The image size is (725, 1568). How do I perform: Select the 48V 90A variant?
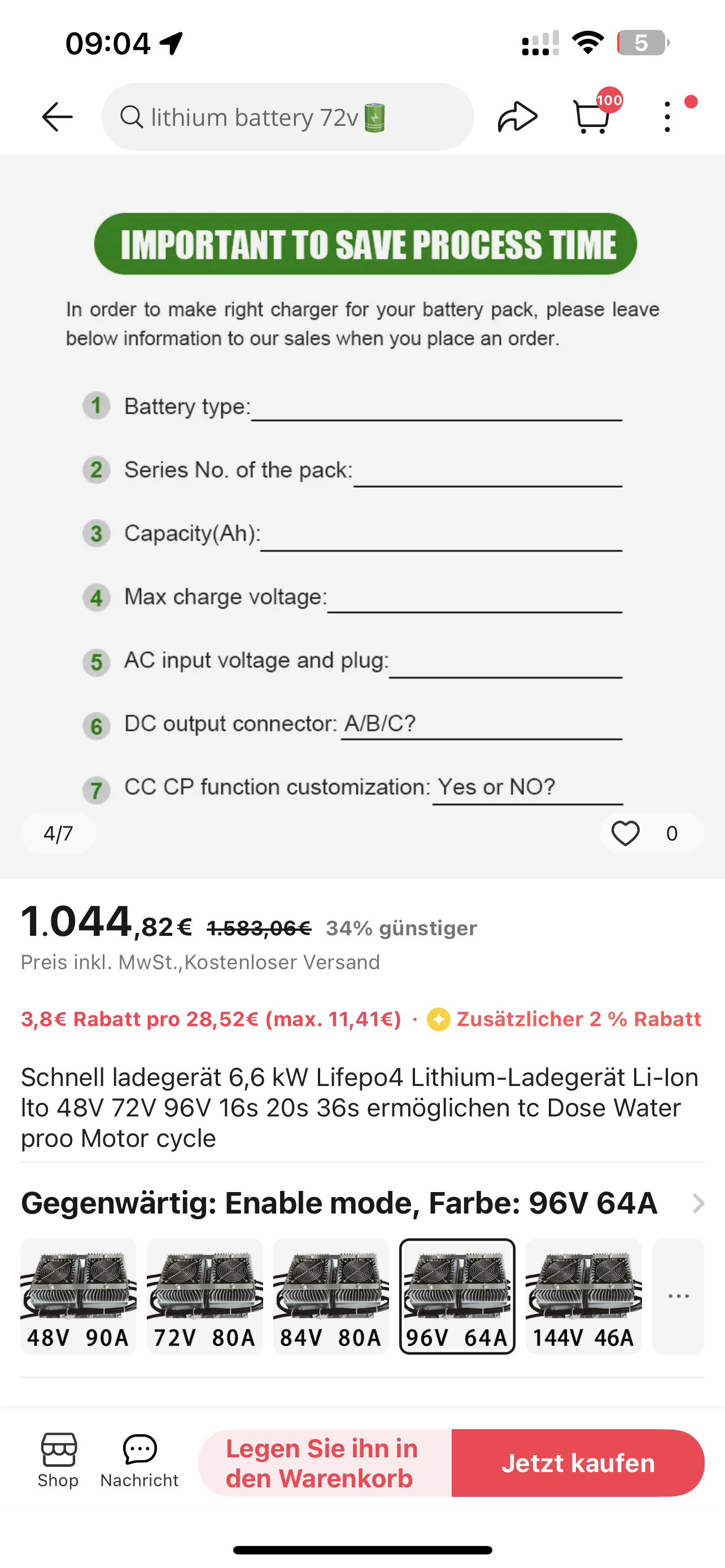point(78,1297)
